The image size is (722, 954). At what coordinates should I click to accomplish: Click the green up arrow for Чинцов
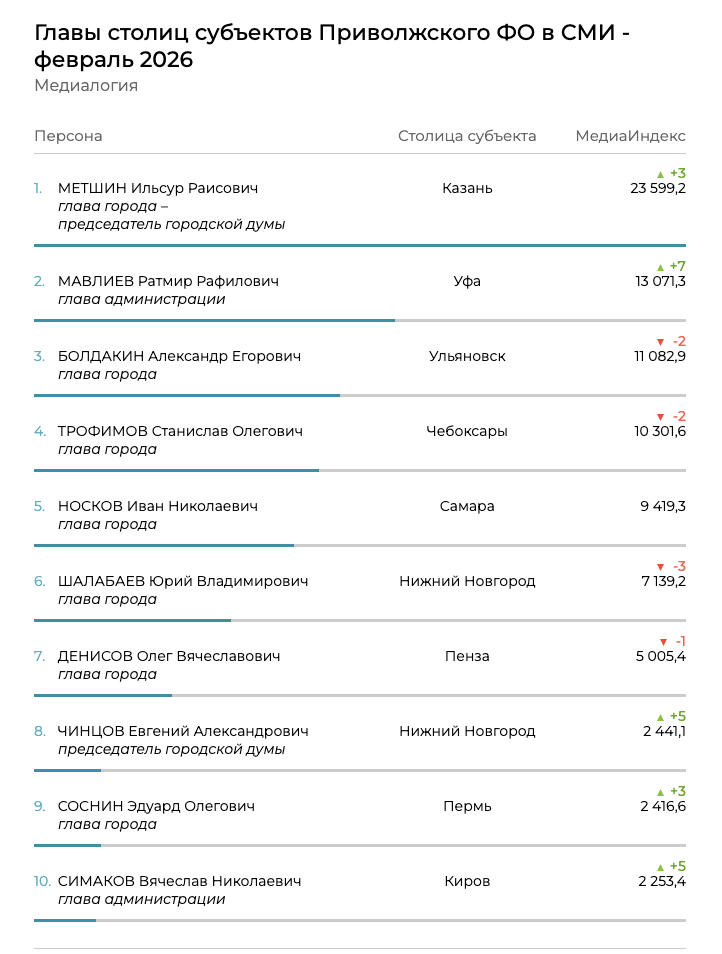(x=660, y=717)
